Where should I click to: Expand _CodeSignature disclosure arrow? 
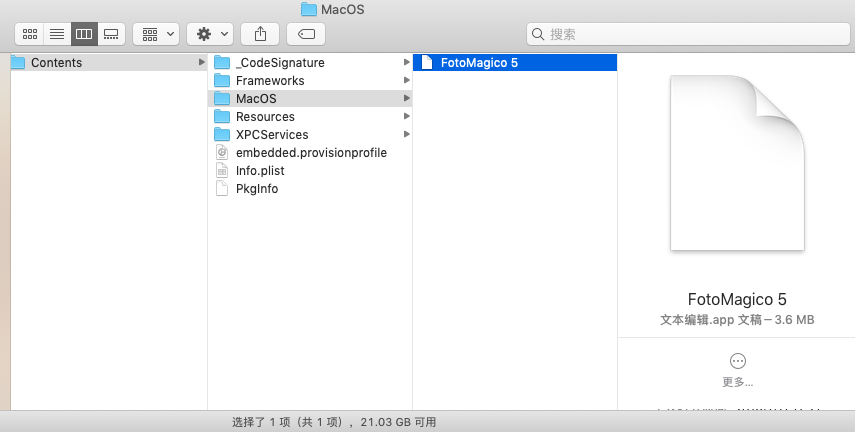[406, 62]
